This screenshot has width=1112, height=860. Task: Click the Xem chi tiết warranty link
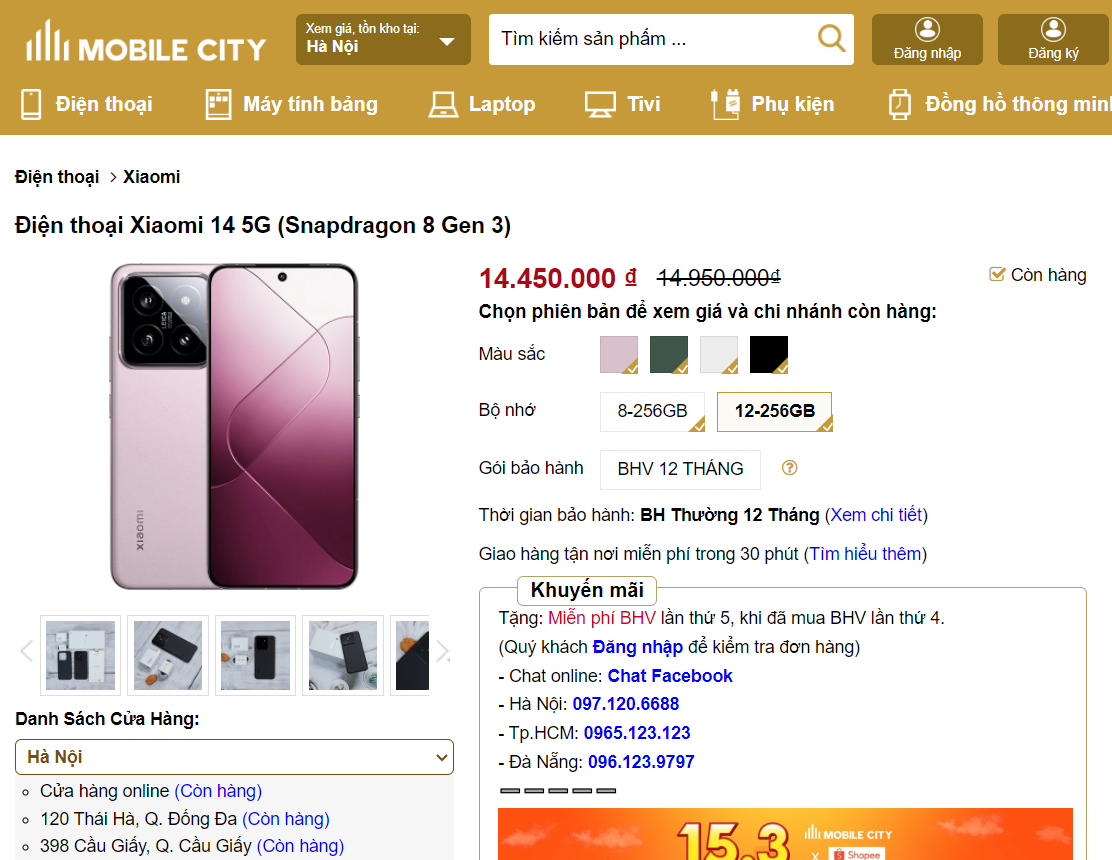[x=876, y=515]
